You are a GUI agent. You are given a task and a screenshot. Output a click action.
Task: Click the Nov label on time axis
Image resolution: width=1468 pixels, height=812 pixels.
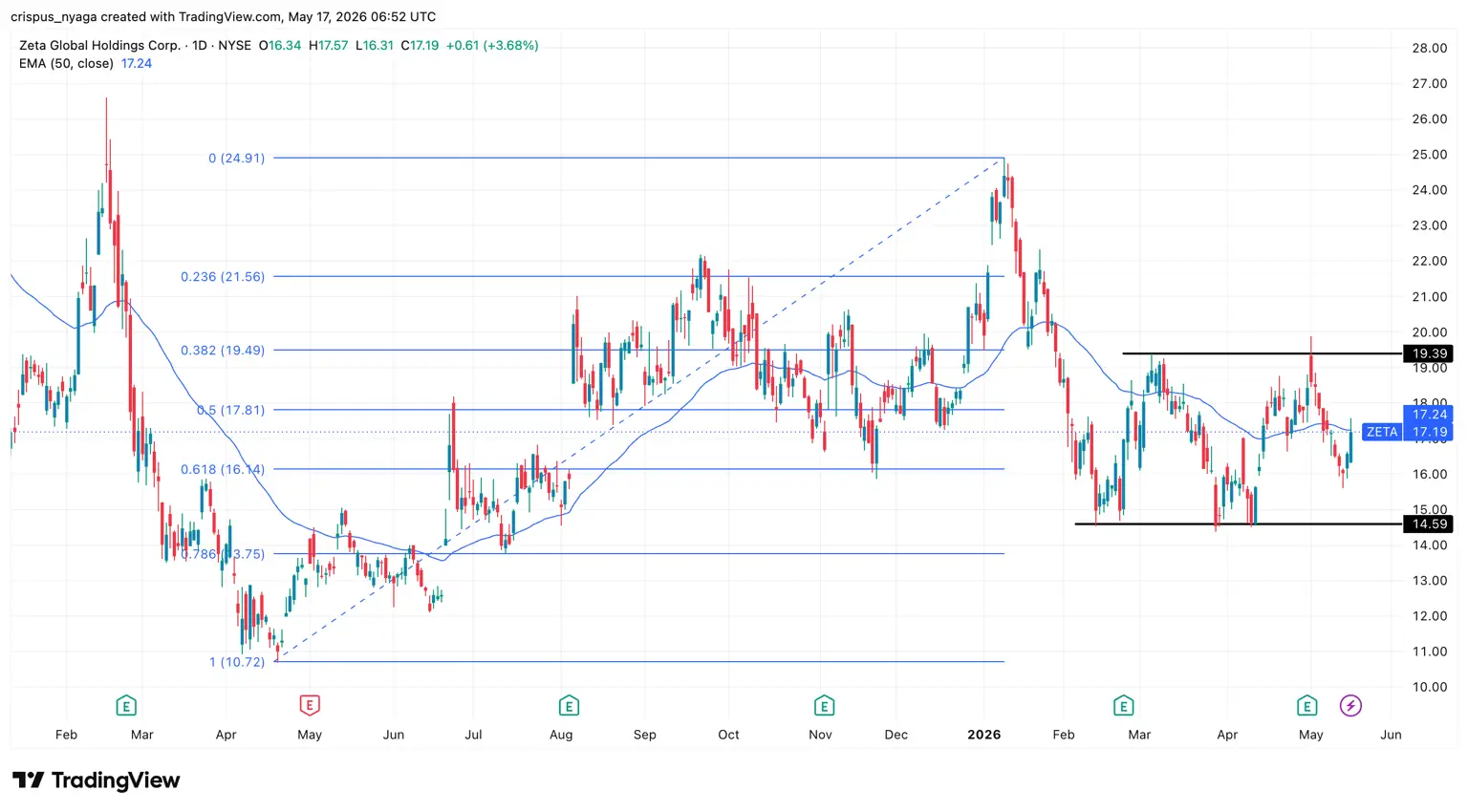[820, 735]
